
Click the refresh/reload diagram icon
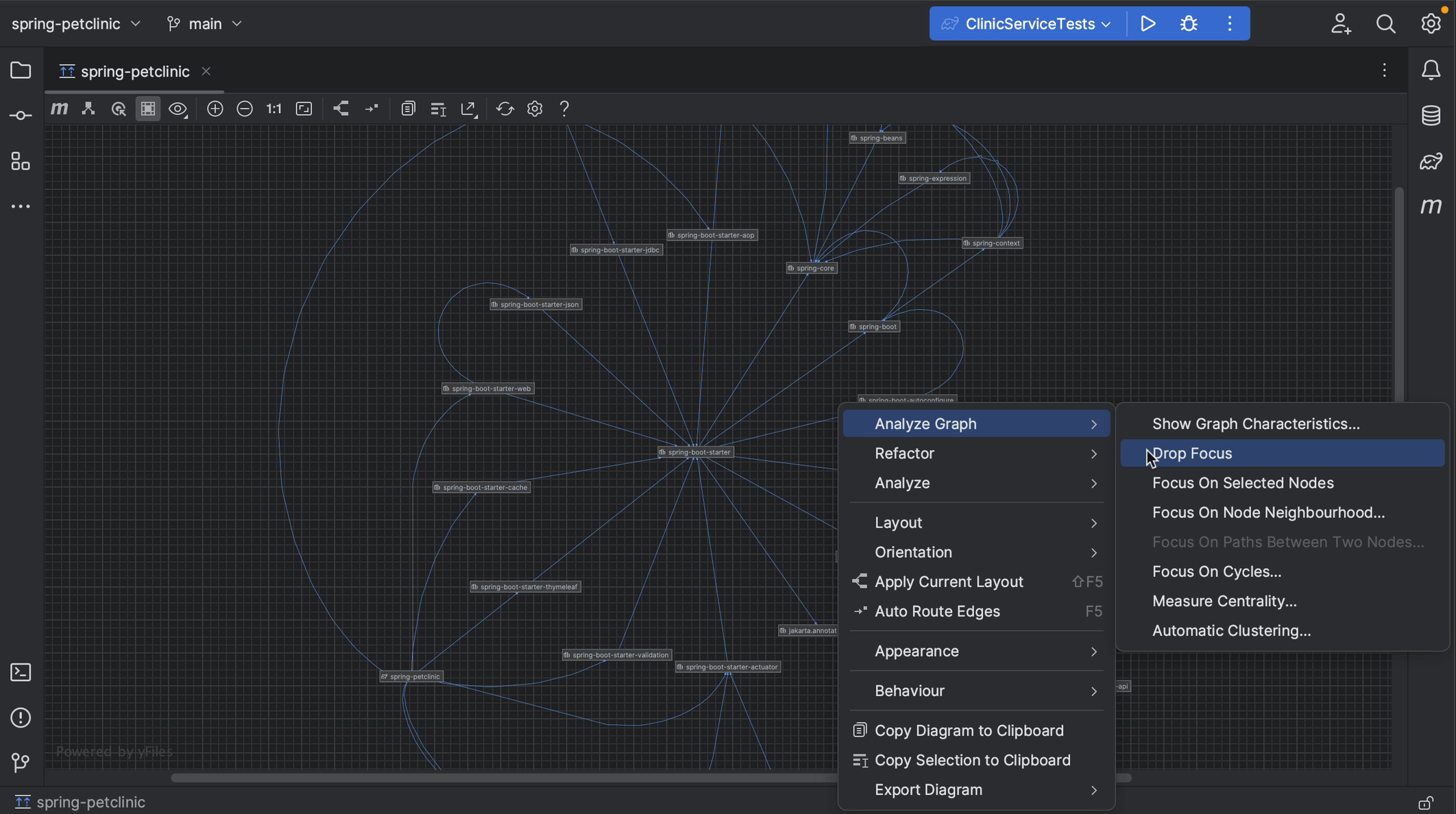click(504, 108)
